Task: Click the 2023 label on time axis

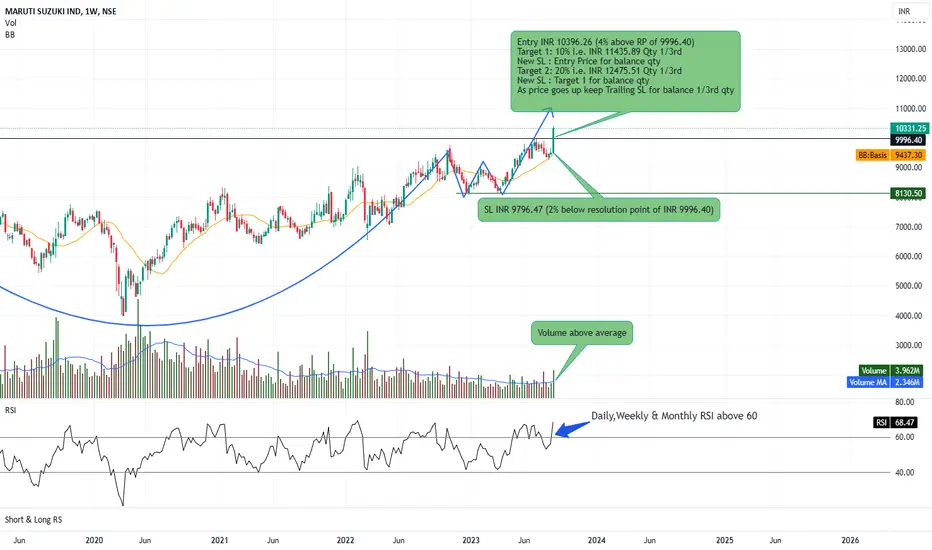Action: (x=471, y=540)
